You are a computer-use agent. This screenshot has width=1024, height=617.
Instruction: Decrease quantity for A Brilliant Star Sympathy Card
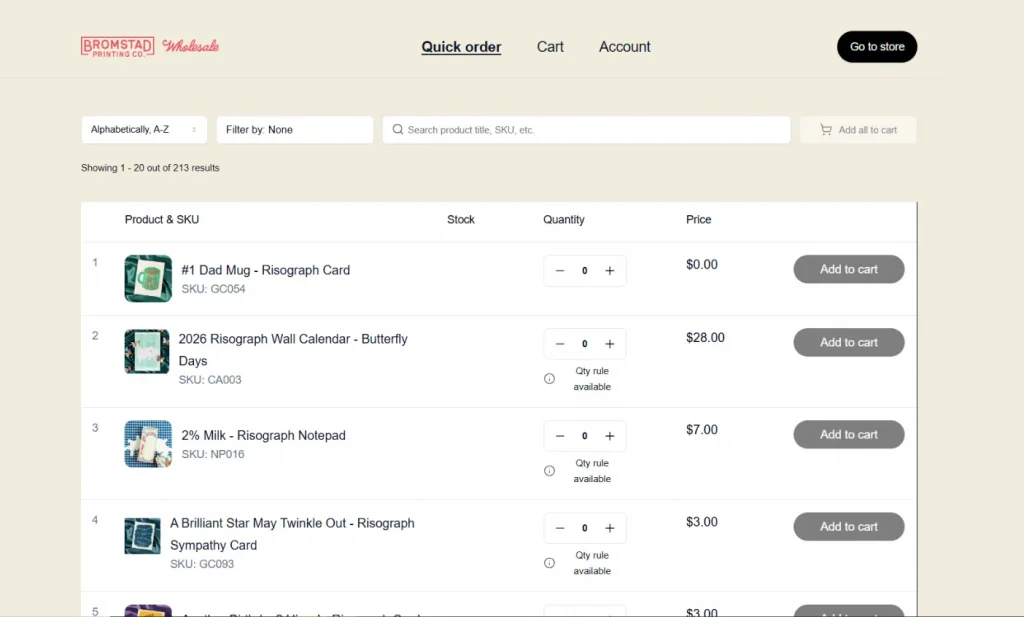[x=560, y=528]
